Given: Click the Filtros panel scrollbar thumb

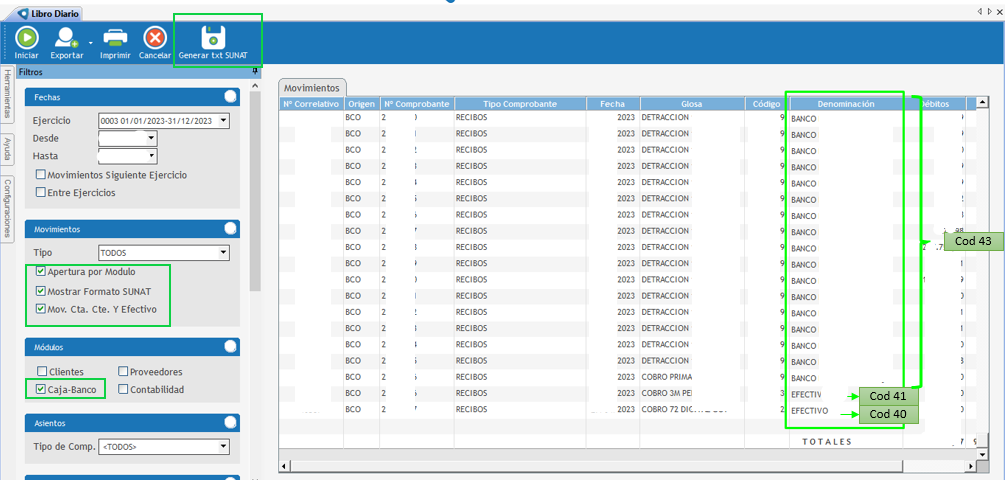Looking at the screenshot, I should (255, 191).
